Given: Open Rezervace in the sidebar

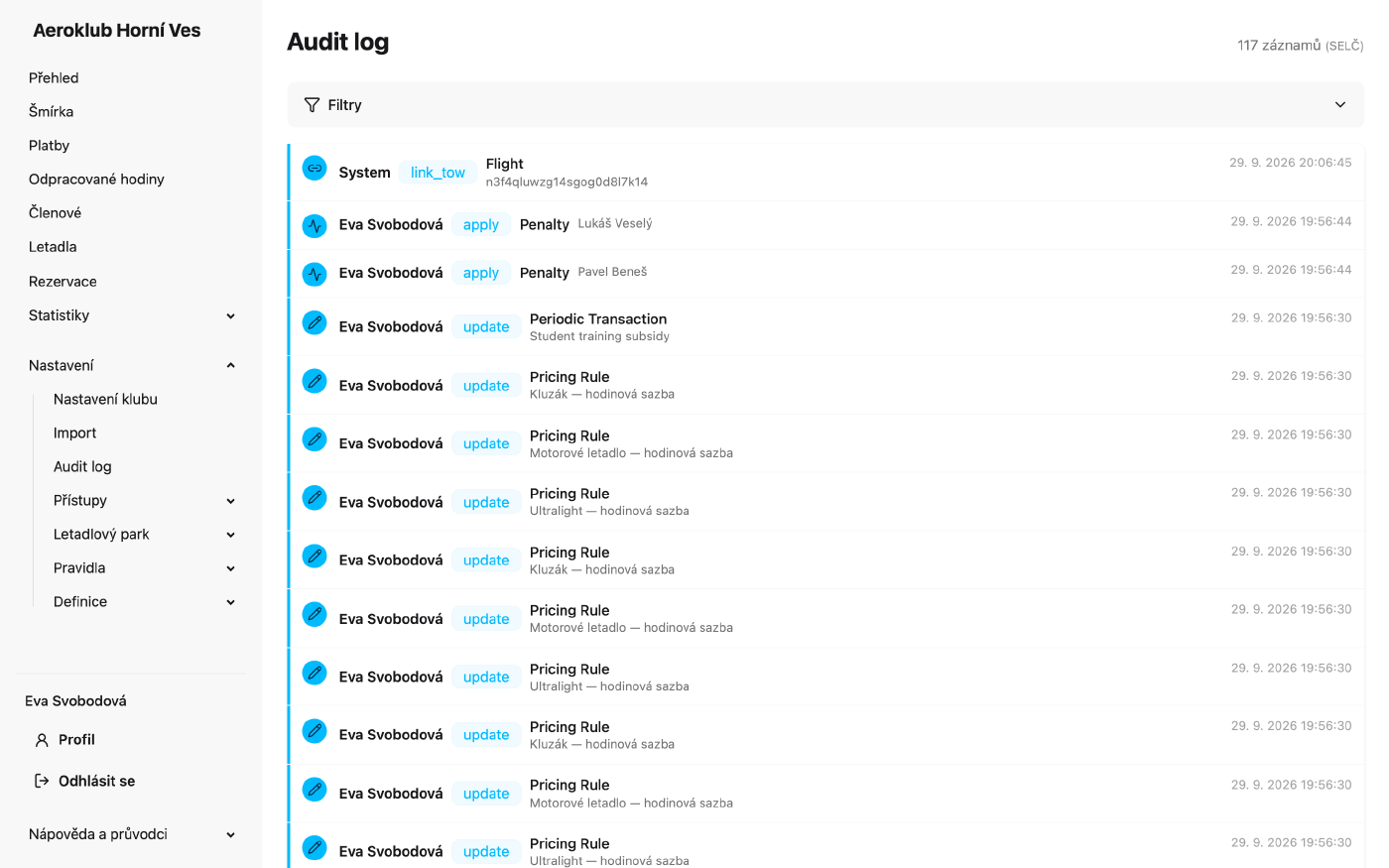Looking at the screenshot, I should click(x=63, y=281).
